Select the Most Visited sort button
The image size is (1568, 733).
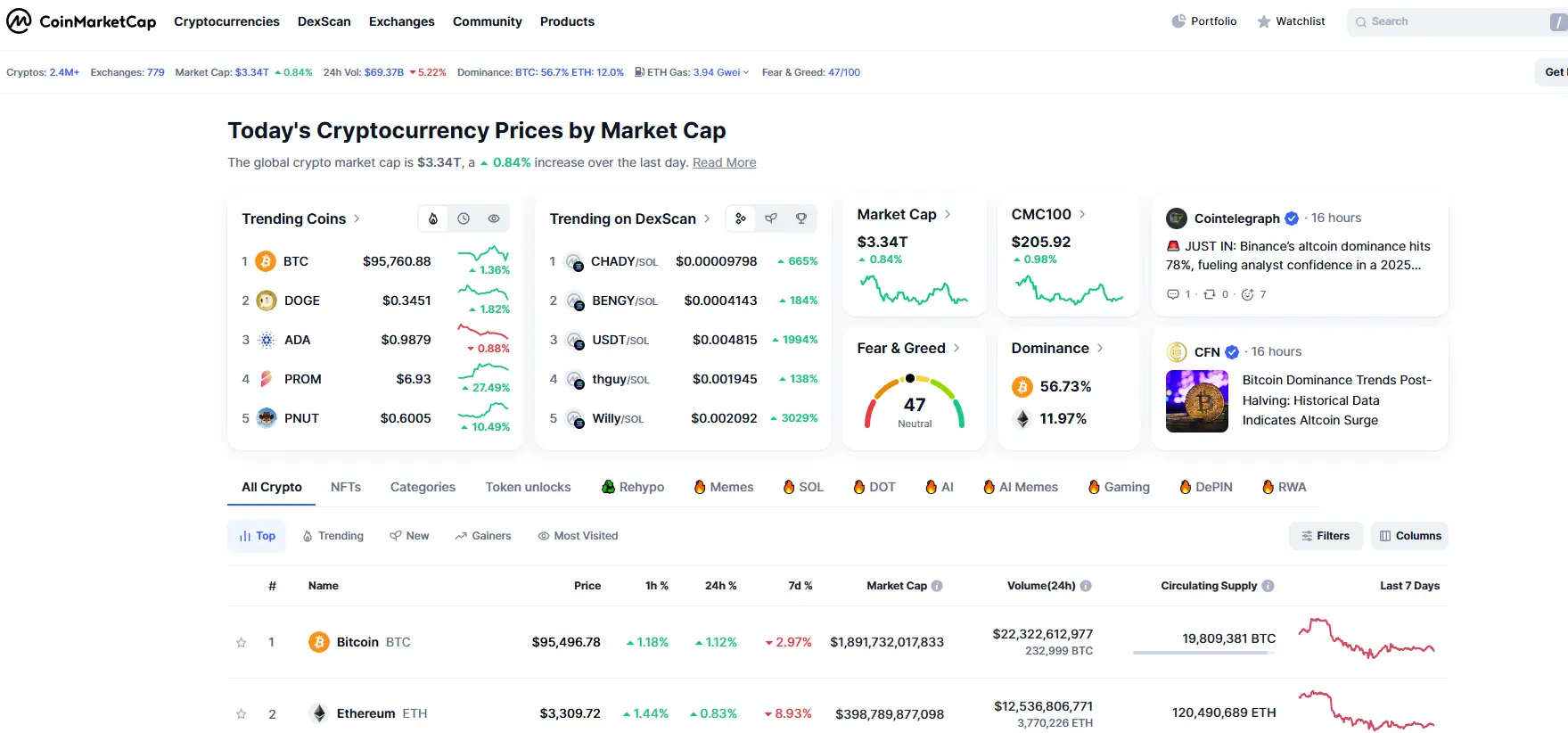[578, 536]
